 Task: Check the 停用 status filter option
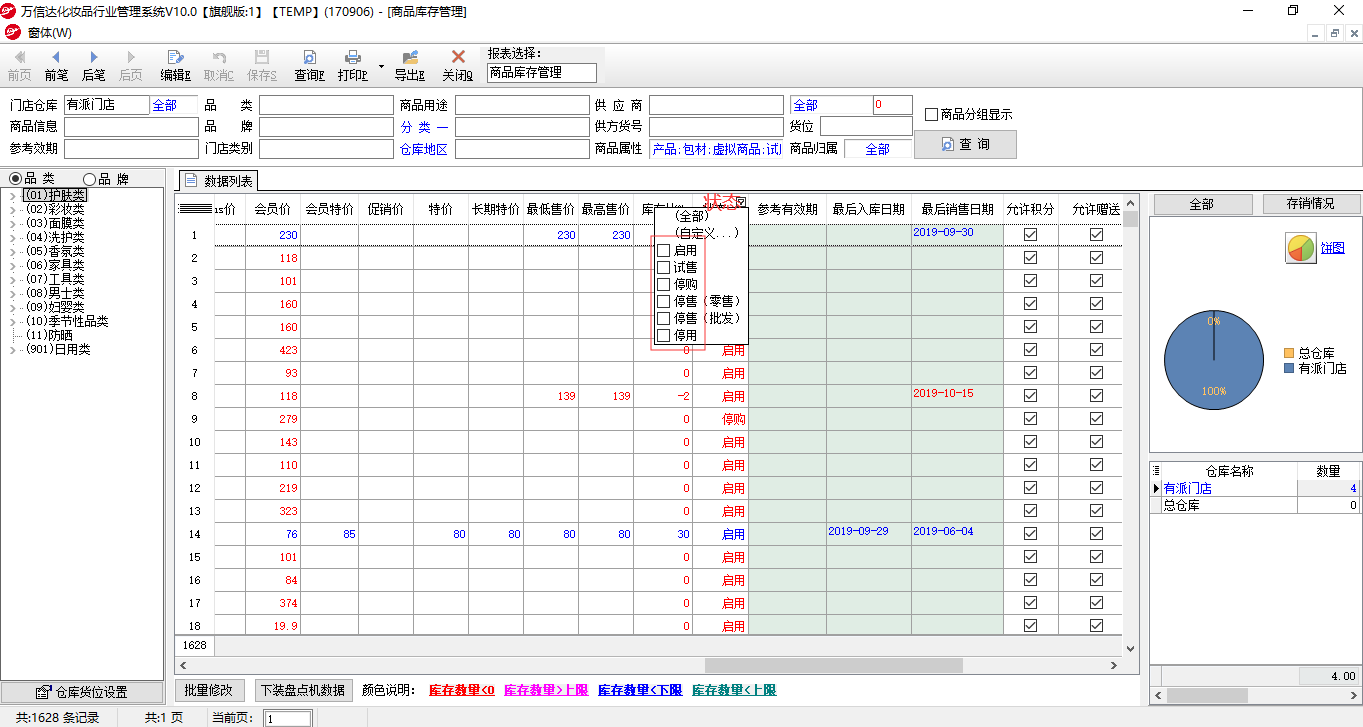tap(663, 335)
